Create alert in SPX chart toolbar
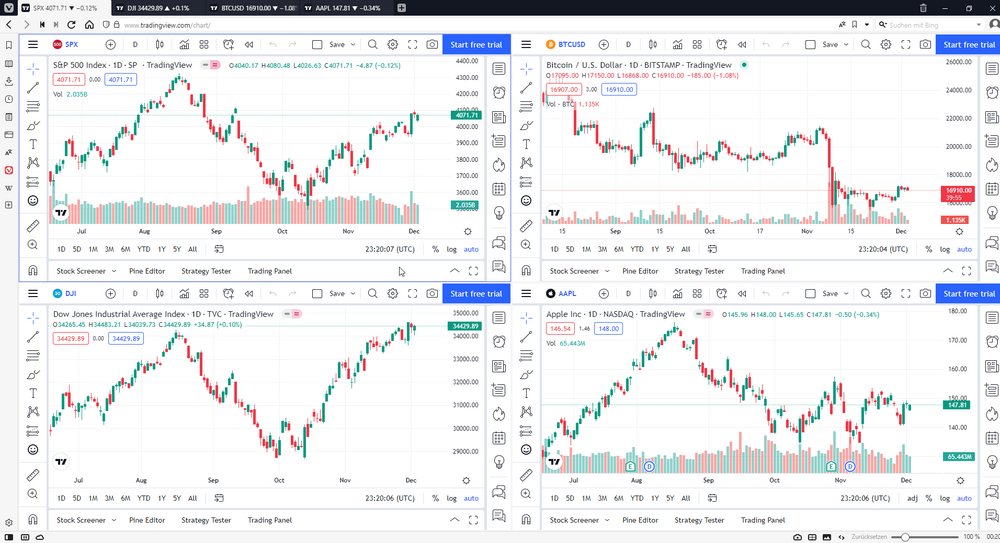This screenshot has height=543, width=1000. pos(228,45)
